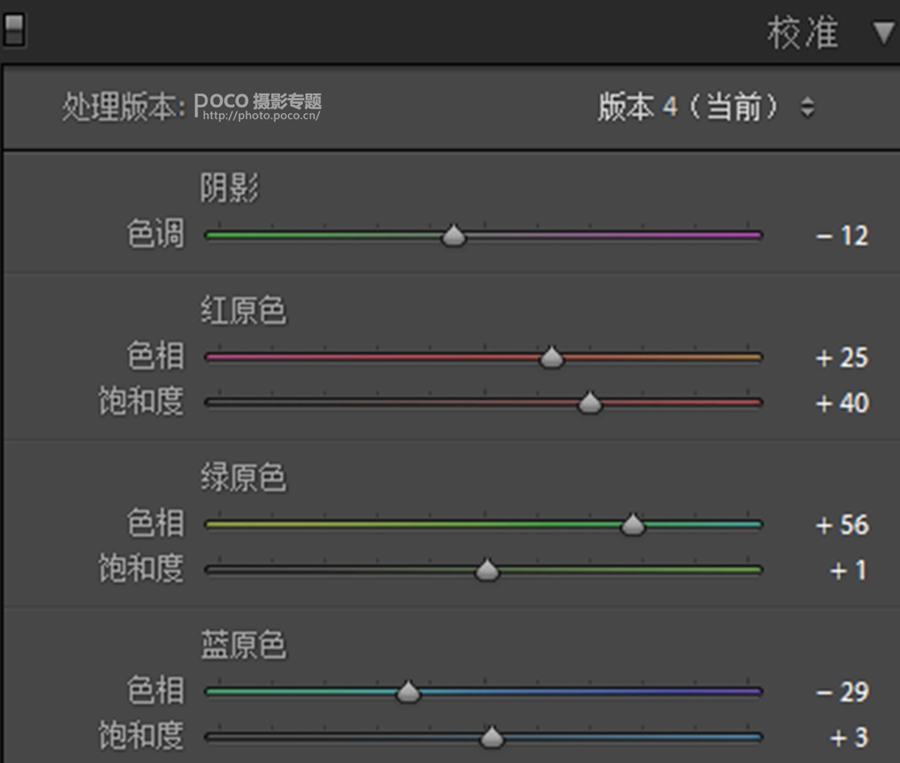This screenshot has height=763, width=900.
Task: Click the green hue value +56
Action: tap(842, 526)
